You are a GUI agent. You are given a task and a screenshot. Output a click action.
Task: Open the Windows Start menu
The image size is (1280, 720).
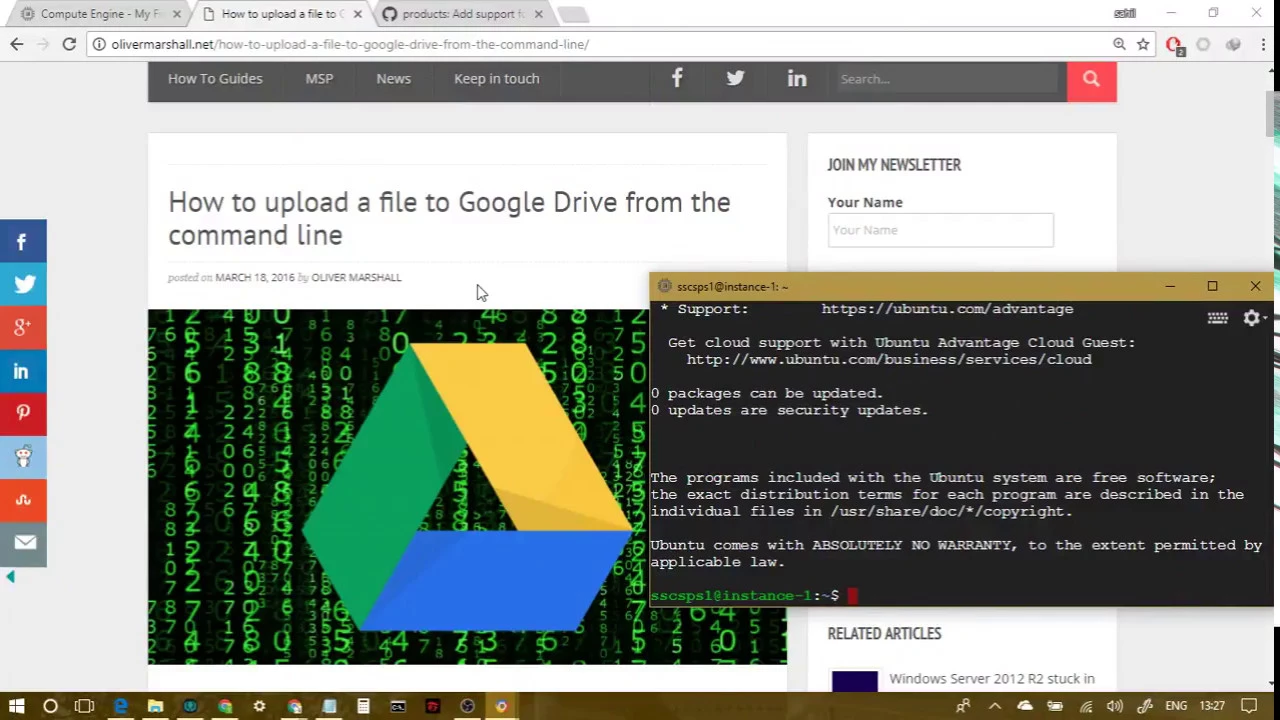click(16, 706)
